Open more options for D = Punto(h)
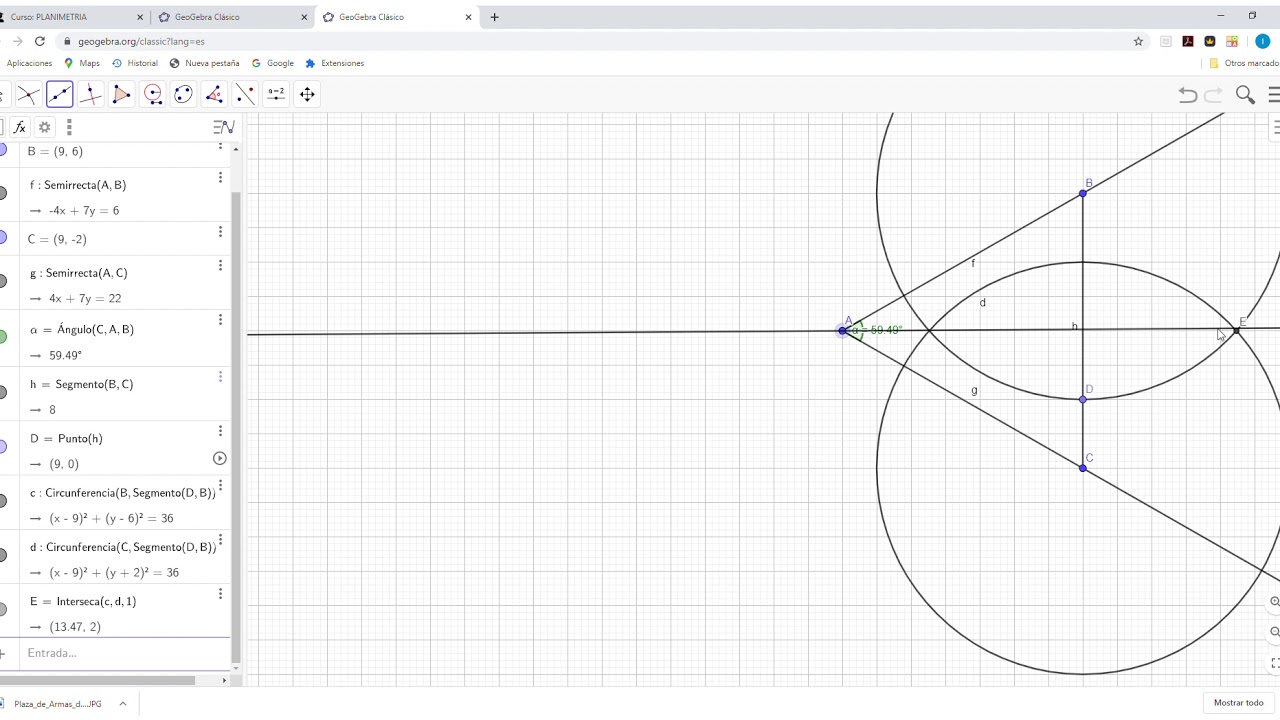1280x720 pixels. pos(220,431)
